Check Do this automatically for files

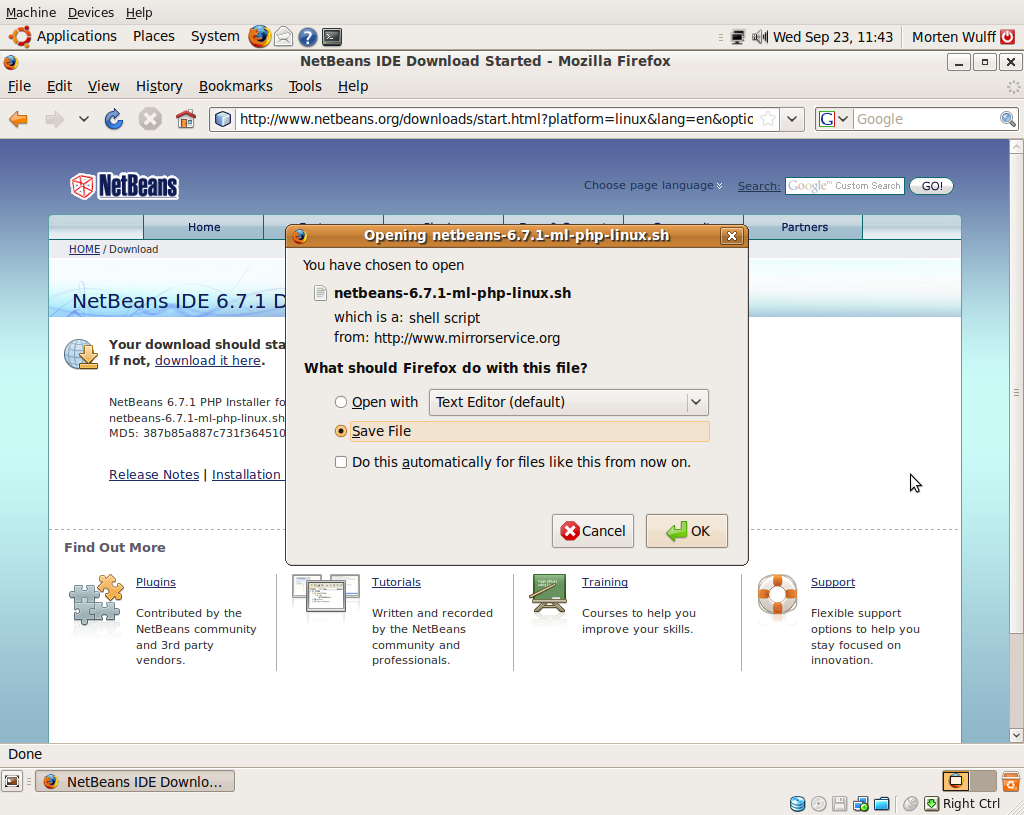click(340, 462)
